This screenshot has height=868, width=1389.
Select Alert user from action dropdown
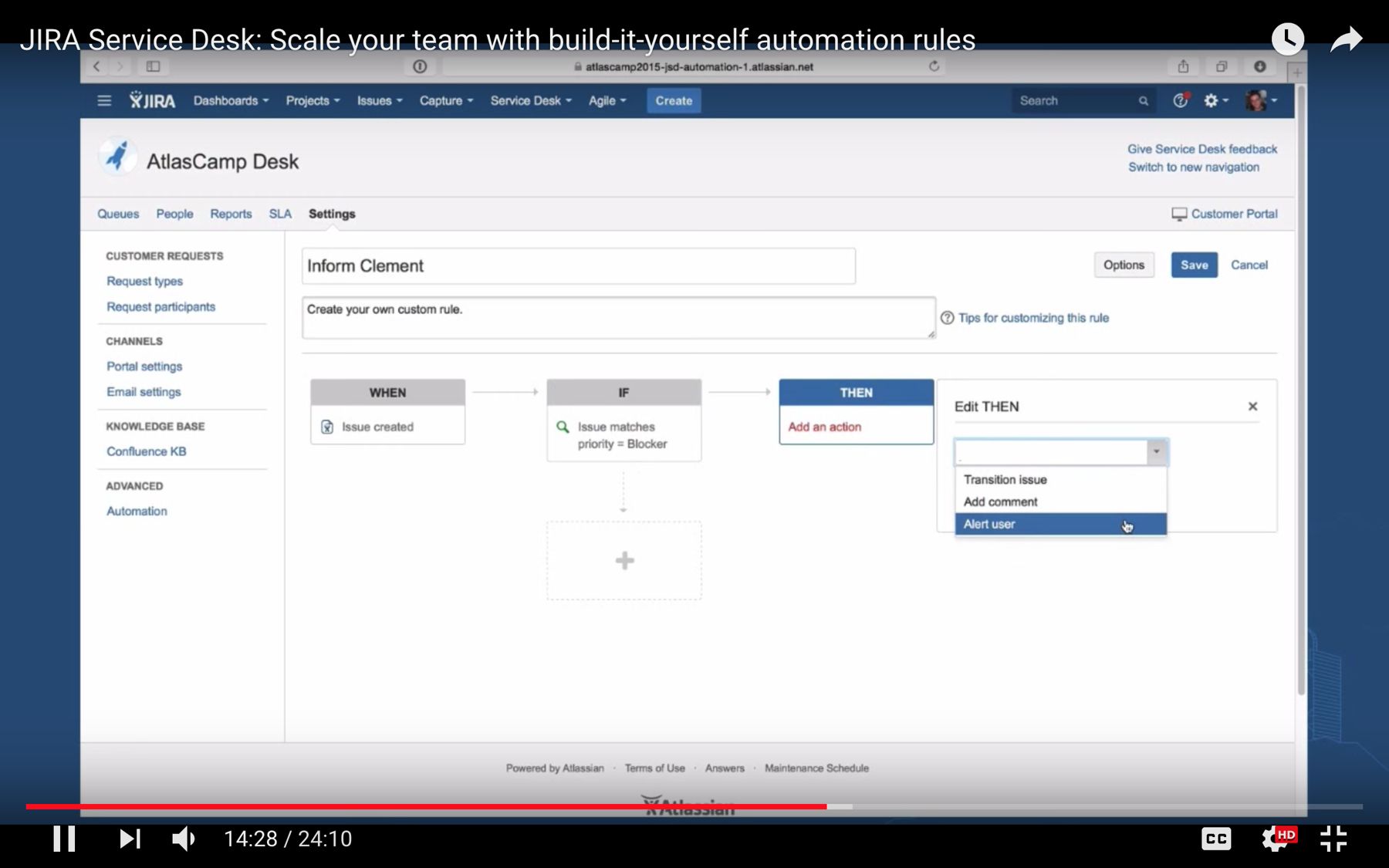click(1060, 524)
